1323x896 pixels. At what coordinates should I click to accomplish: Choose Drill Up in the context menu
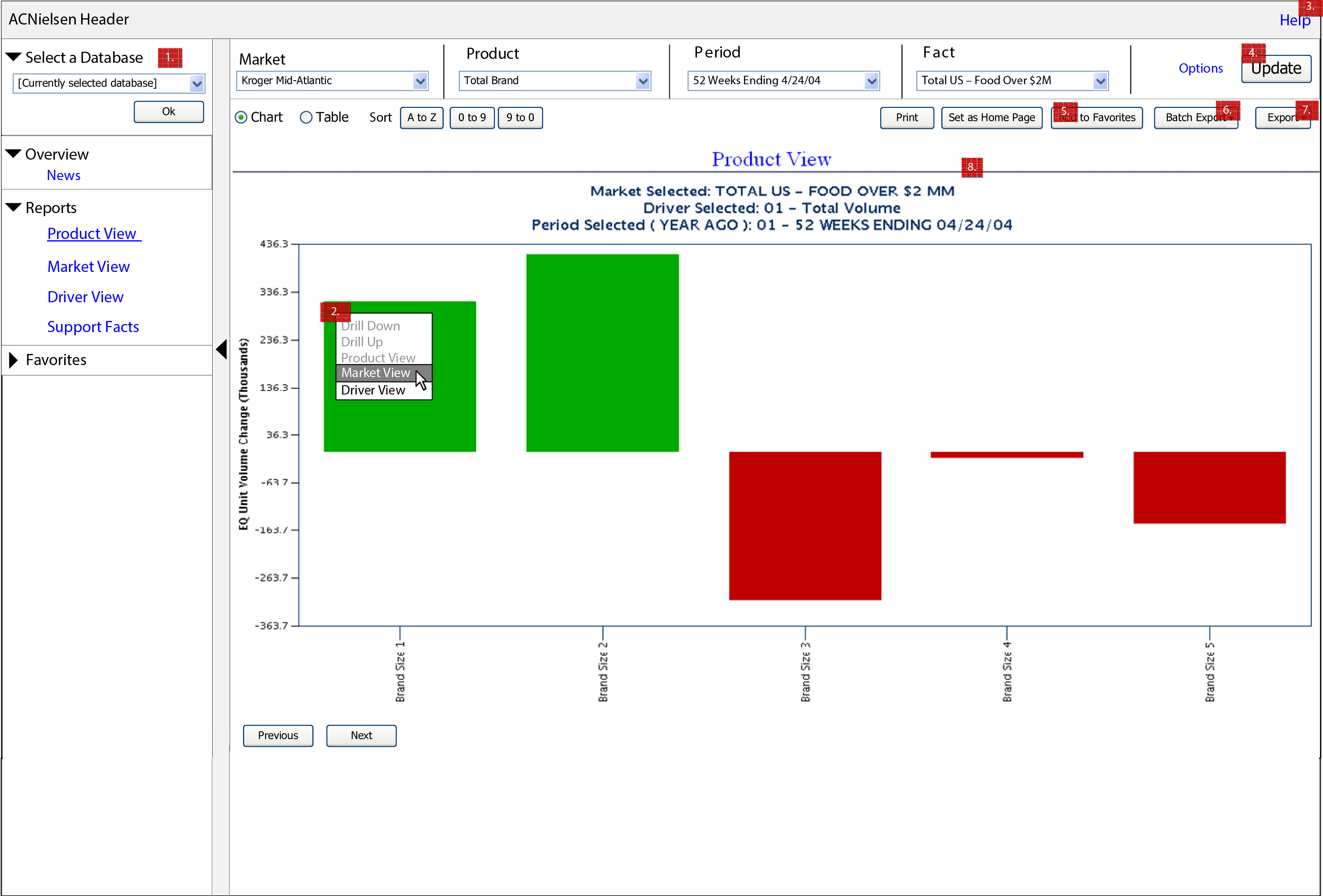362,342
